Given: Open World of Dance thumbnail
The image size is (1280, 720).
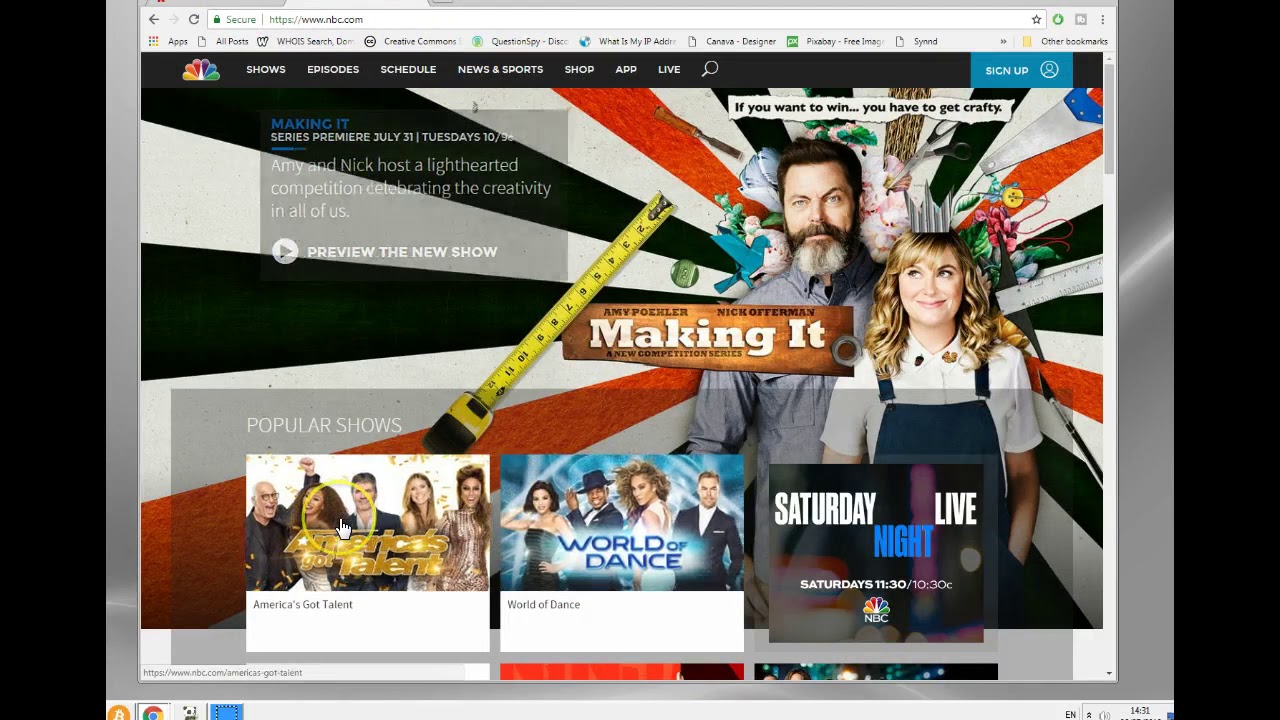Looking at the screenshot, I should pos(622,523).
